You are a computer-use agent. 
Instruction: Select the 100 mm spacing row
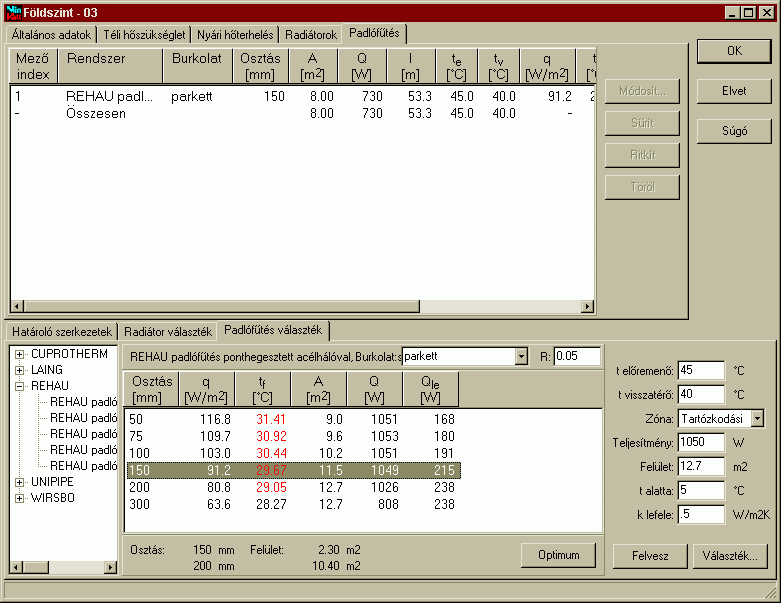[292, 453]
